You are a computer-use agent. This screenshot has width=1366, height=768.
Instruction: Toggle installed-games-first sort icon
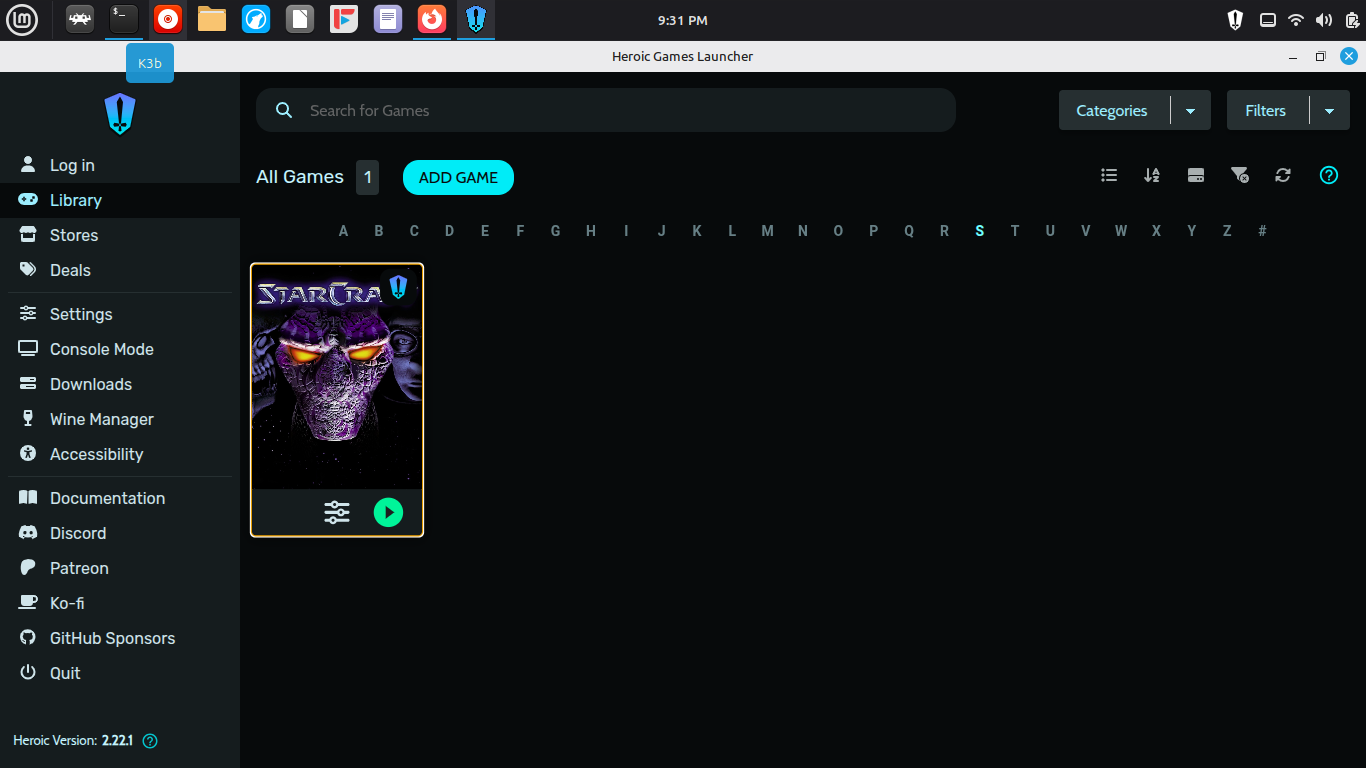click(x=1195, y=175)
